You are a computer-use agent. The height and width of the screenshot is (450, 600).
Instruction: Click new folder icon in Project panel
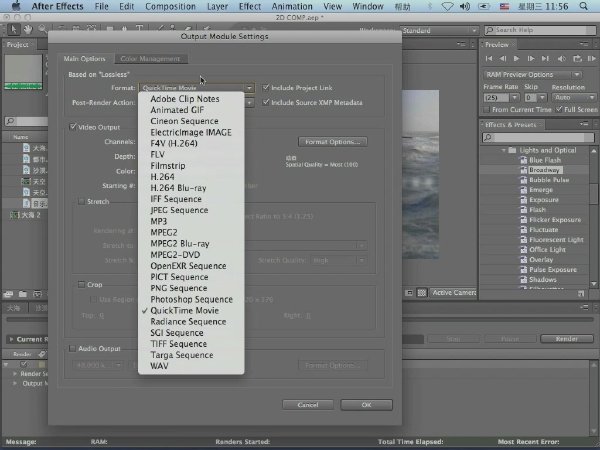[x=23, y=294]
